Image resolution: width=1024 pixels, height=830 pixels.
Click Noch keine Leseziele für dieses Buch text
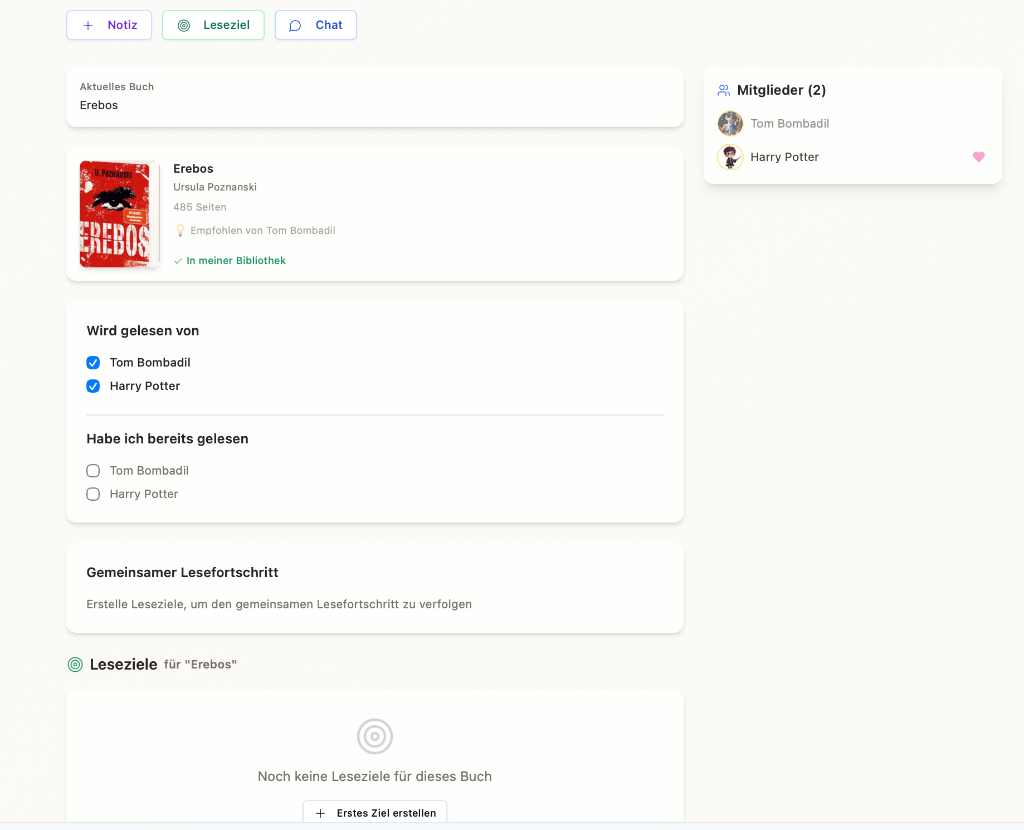pyautogui.click(x=375, y=776)
